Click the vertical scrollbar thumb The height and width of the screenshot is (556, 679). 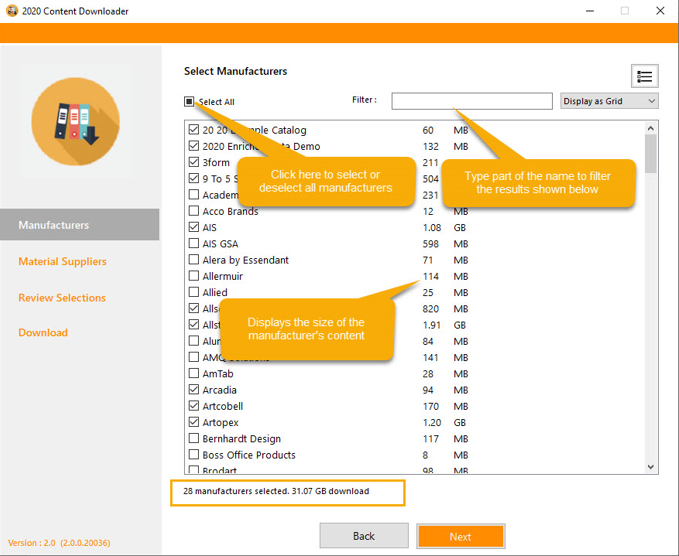(650, 154)
